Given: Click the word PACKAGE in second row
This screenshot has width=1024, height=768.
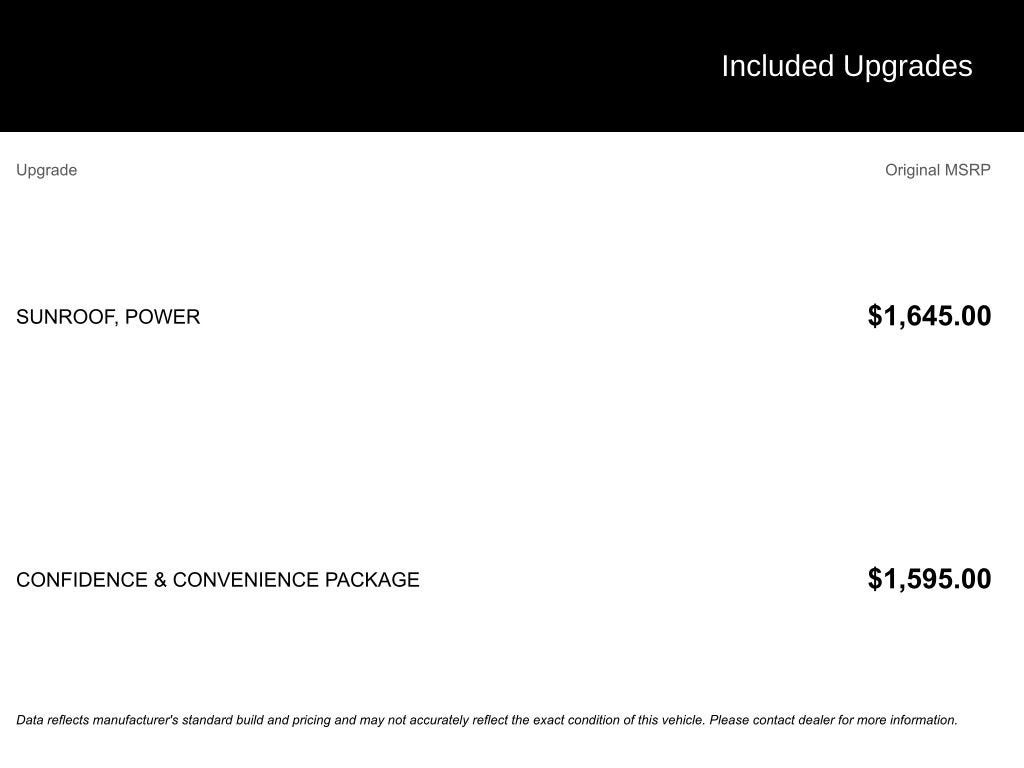Looking at the screenshot, I should pos(372,580).
